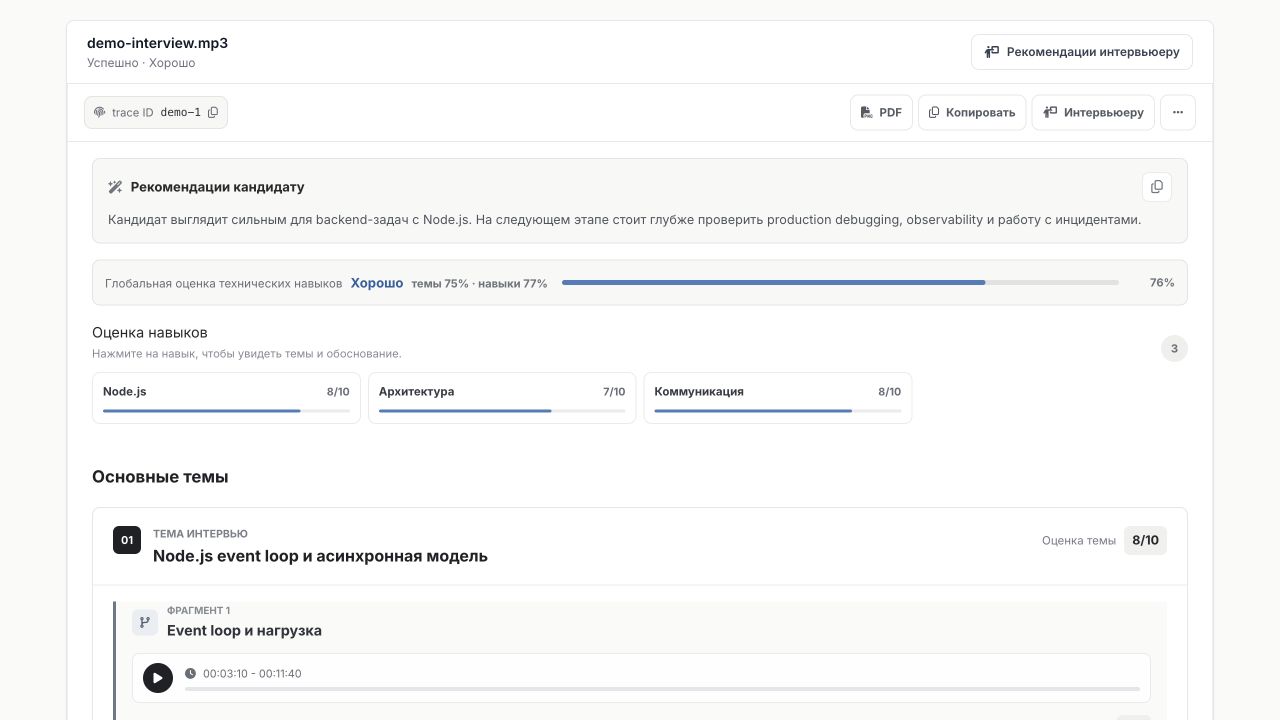Open the Интервьюеру button in toolbar
This screenshot has height=720, width=1280.
tap(1094, 112)
